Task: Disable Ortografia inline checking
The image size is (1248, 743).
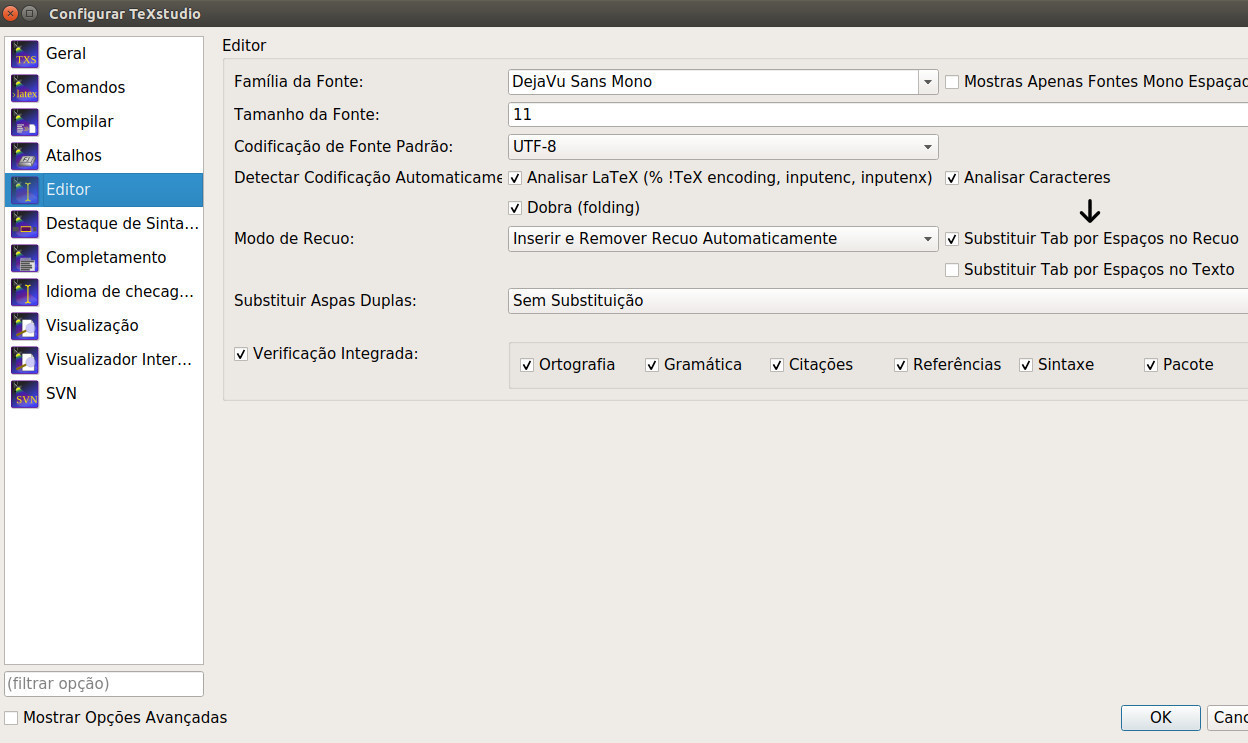Action: tap(528, 365)
